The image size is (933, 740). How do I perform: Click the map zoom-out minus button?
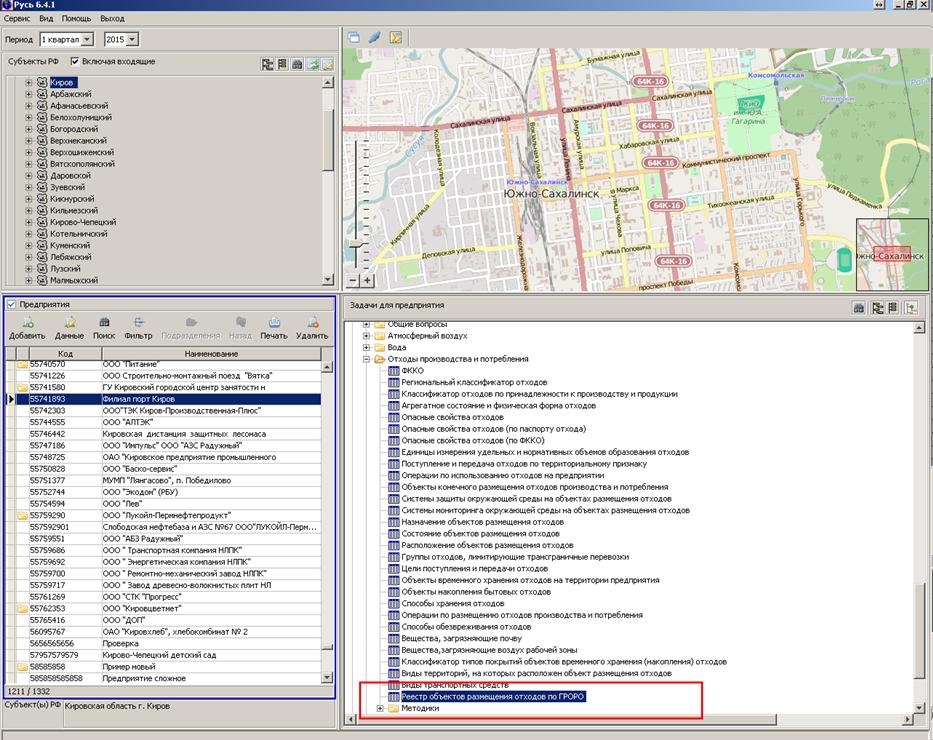coord(352,281)
